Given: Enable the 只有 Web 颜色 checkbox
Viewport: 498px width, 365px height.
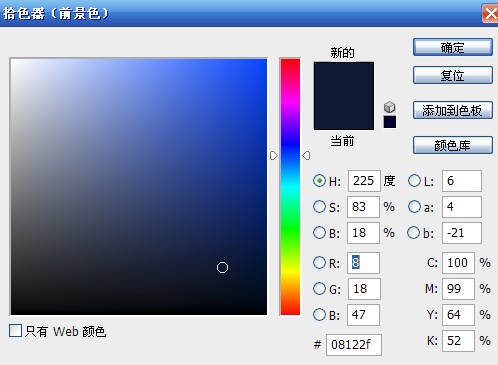Looking at the screenshot, I should click(x=15, y=331).
